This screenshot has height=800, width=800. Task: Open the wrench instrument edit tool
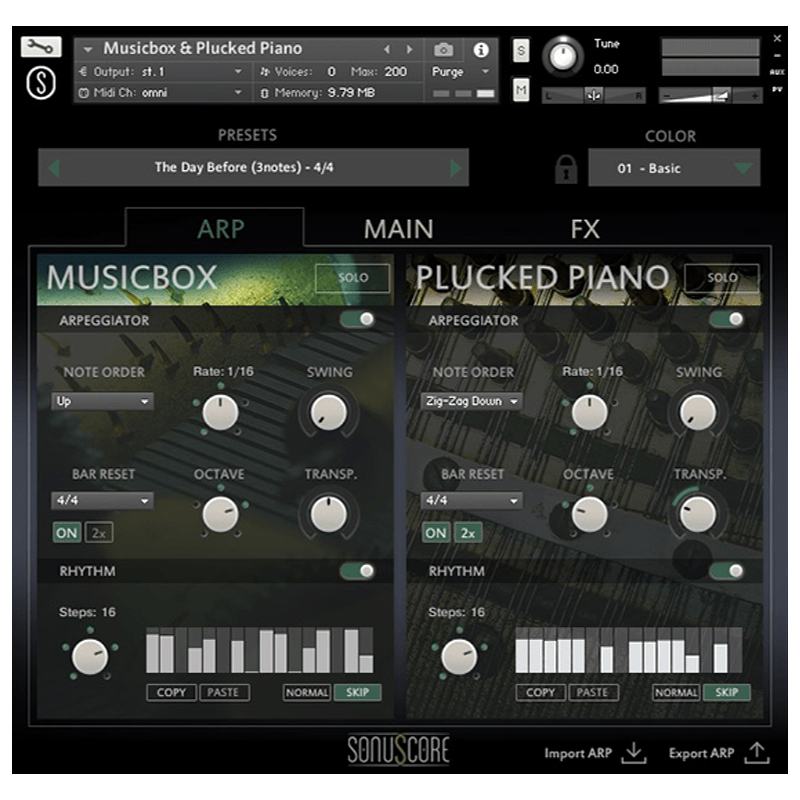[x=41, y=47]
